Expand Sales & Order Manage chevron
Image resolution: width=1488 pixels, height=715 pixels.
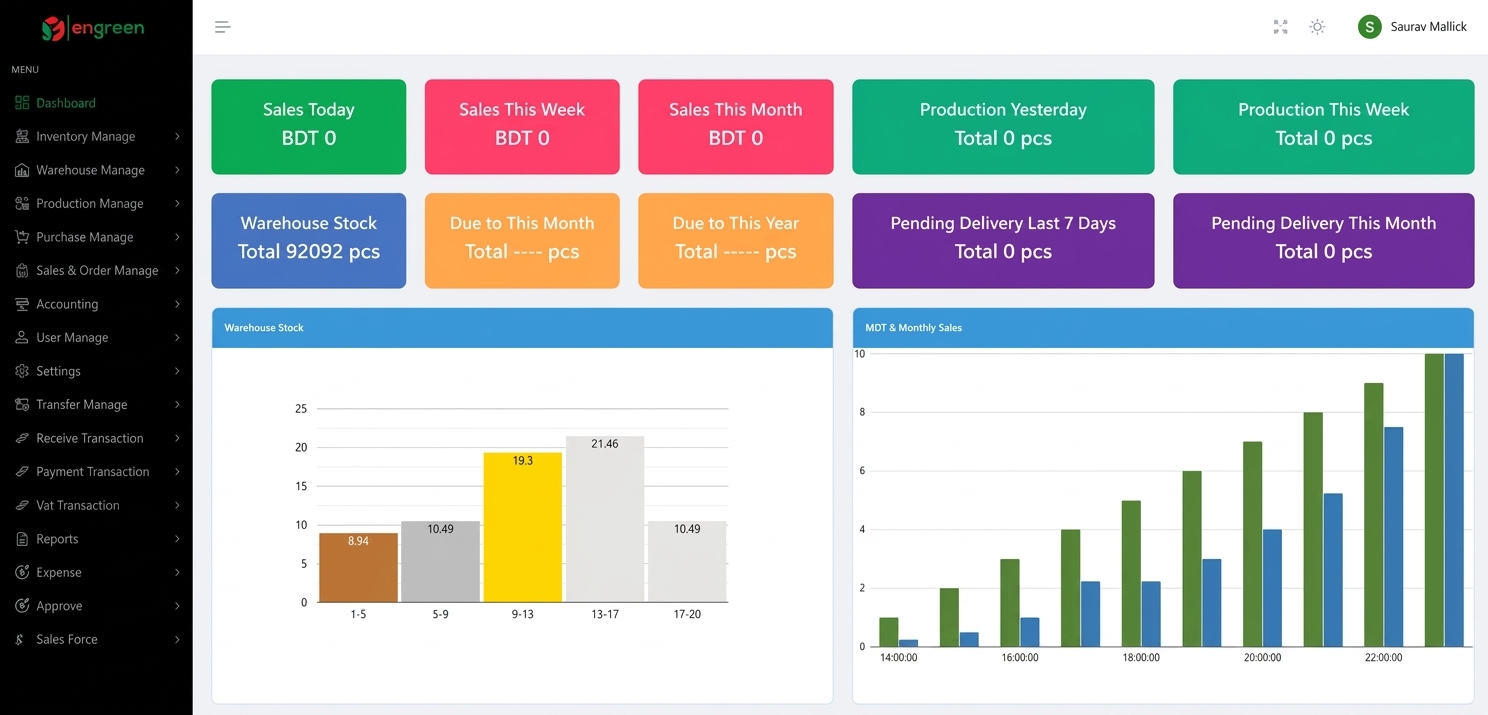pyautogui.click(x=177, y=270)
